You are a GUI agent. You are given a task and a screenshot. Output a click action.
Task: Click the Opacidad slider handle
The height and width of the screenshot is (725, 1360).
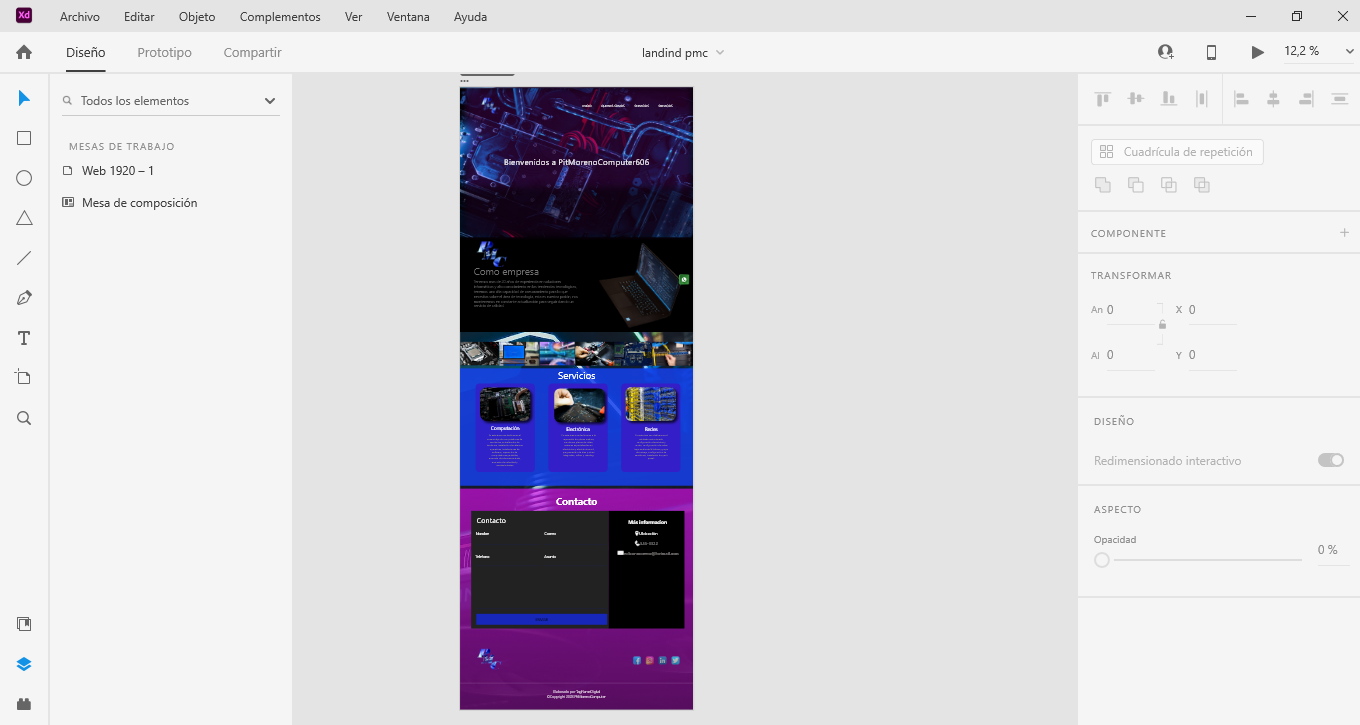point(1102,560)
